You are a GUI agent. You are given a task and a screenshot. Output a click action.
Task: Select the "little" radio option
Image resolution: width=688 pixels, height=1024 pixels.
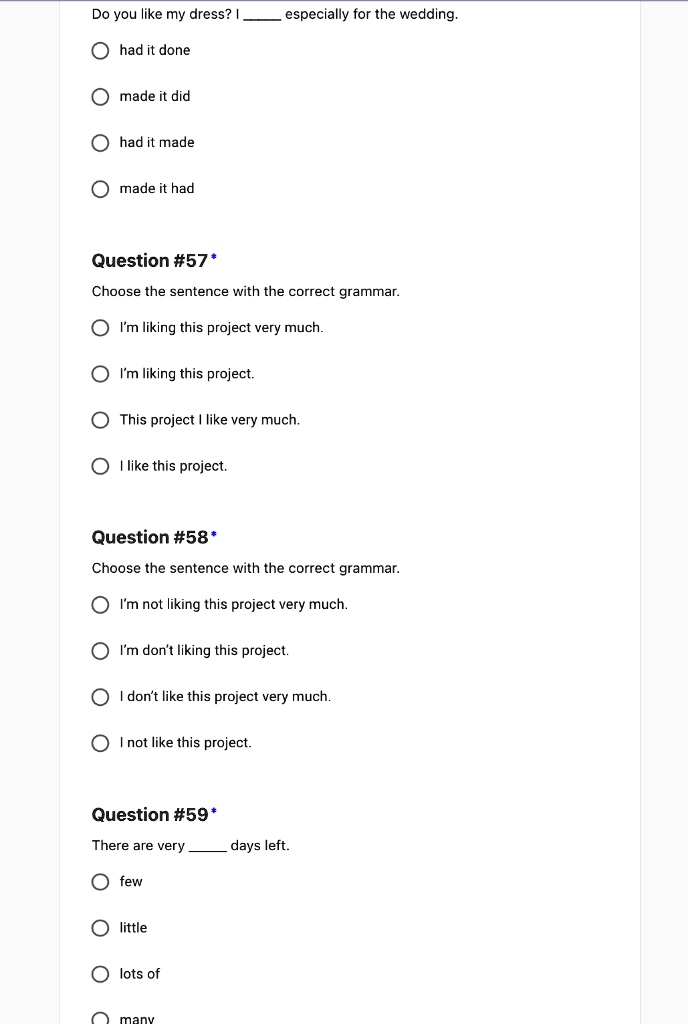coord(100,928)
